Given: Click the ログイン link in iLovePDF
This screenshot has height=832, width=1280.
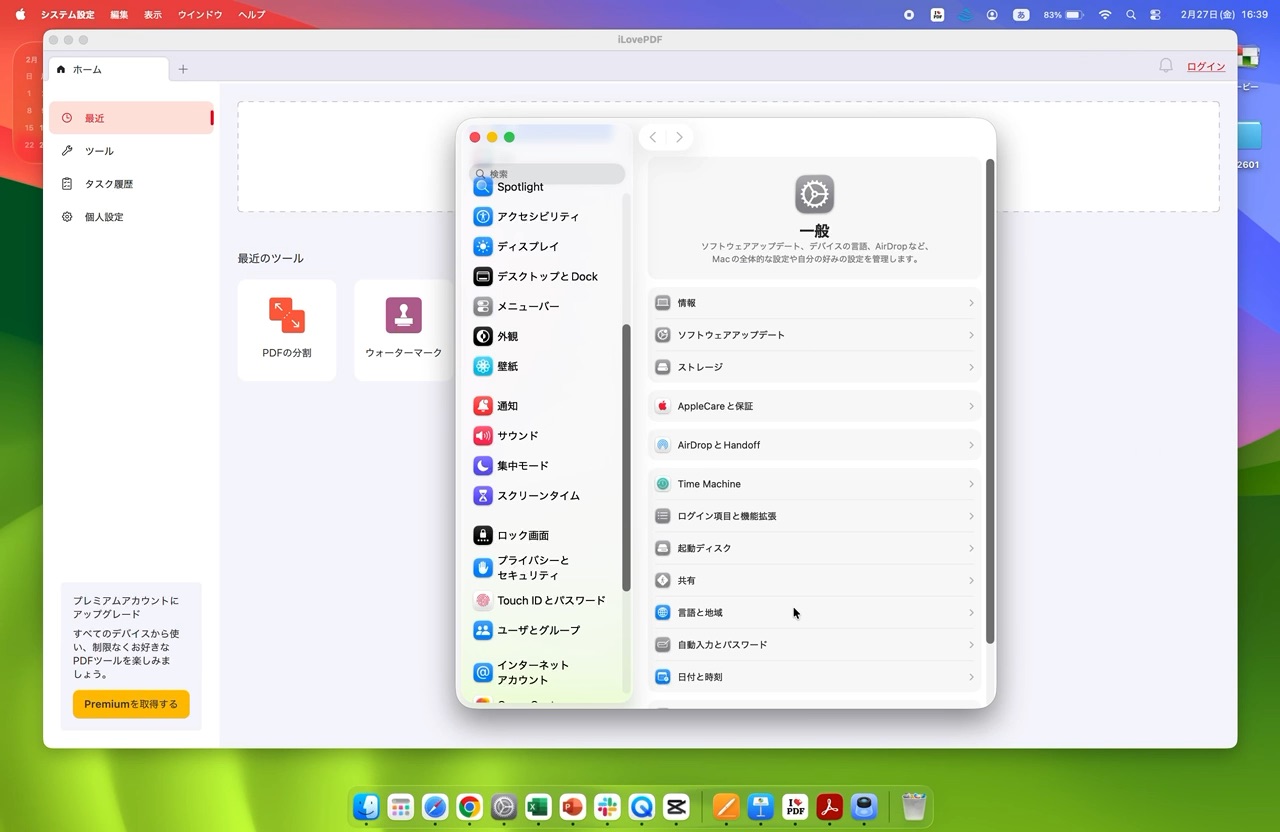Looking at the screenshot, I should coord(1206,66).
